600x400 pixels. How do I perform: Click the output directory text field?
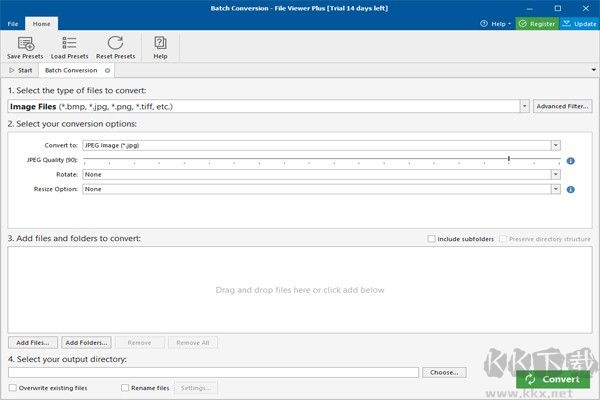(x=212, y=372)
